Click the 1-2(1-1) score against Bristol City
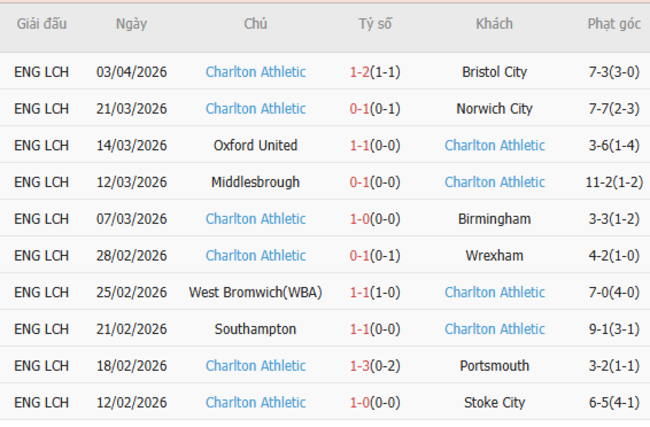650x427 pixels. pyautogui.click(x=375, y=72)
